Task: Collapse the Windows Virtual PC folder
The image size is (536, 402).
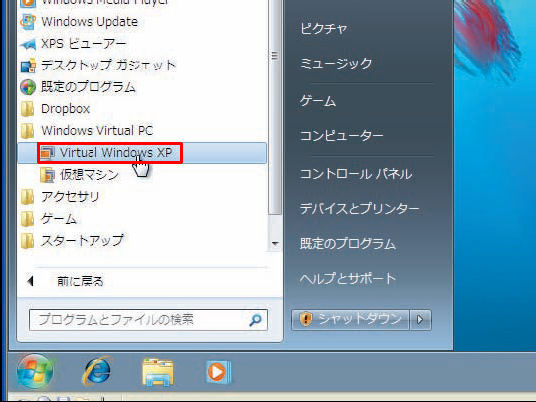Action: pyautogui.click(x=86, y=131)
